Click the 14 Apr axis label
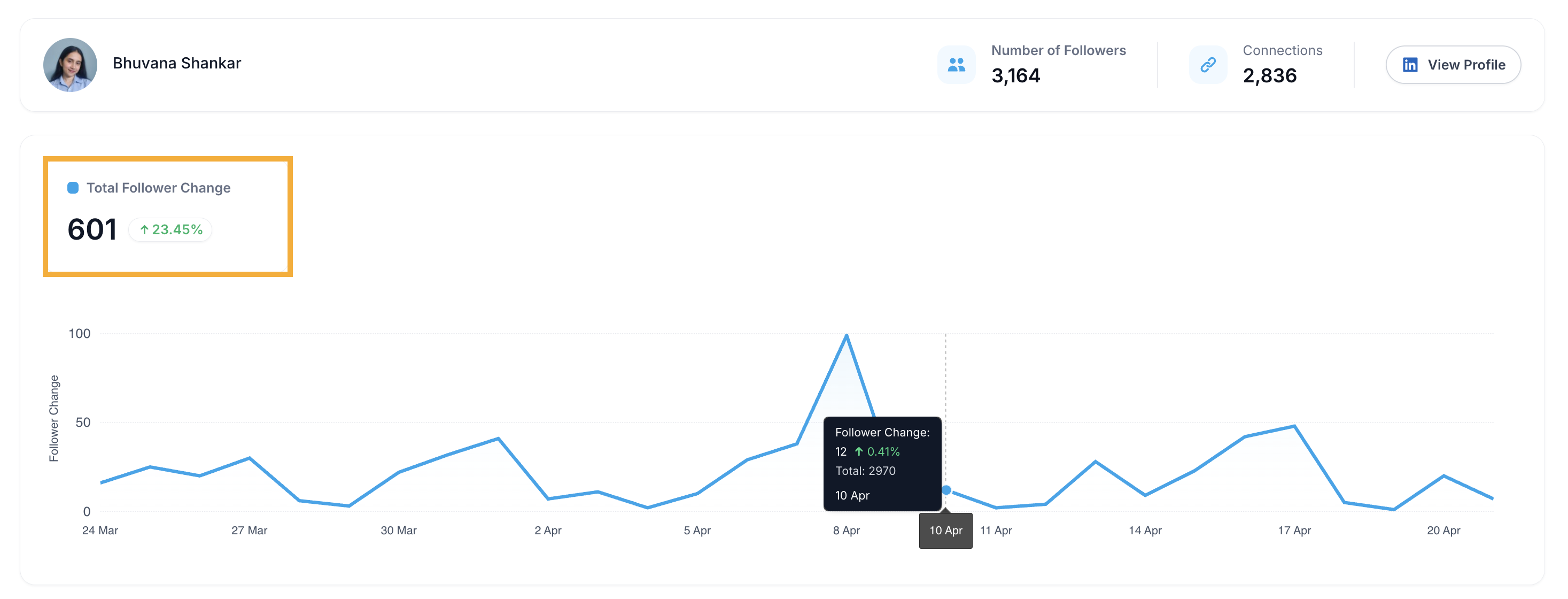Image resolution: width=1568 pixels, height=599 pixels. pyautogui.click(x=1145, y=531)
